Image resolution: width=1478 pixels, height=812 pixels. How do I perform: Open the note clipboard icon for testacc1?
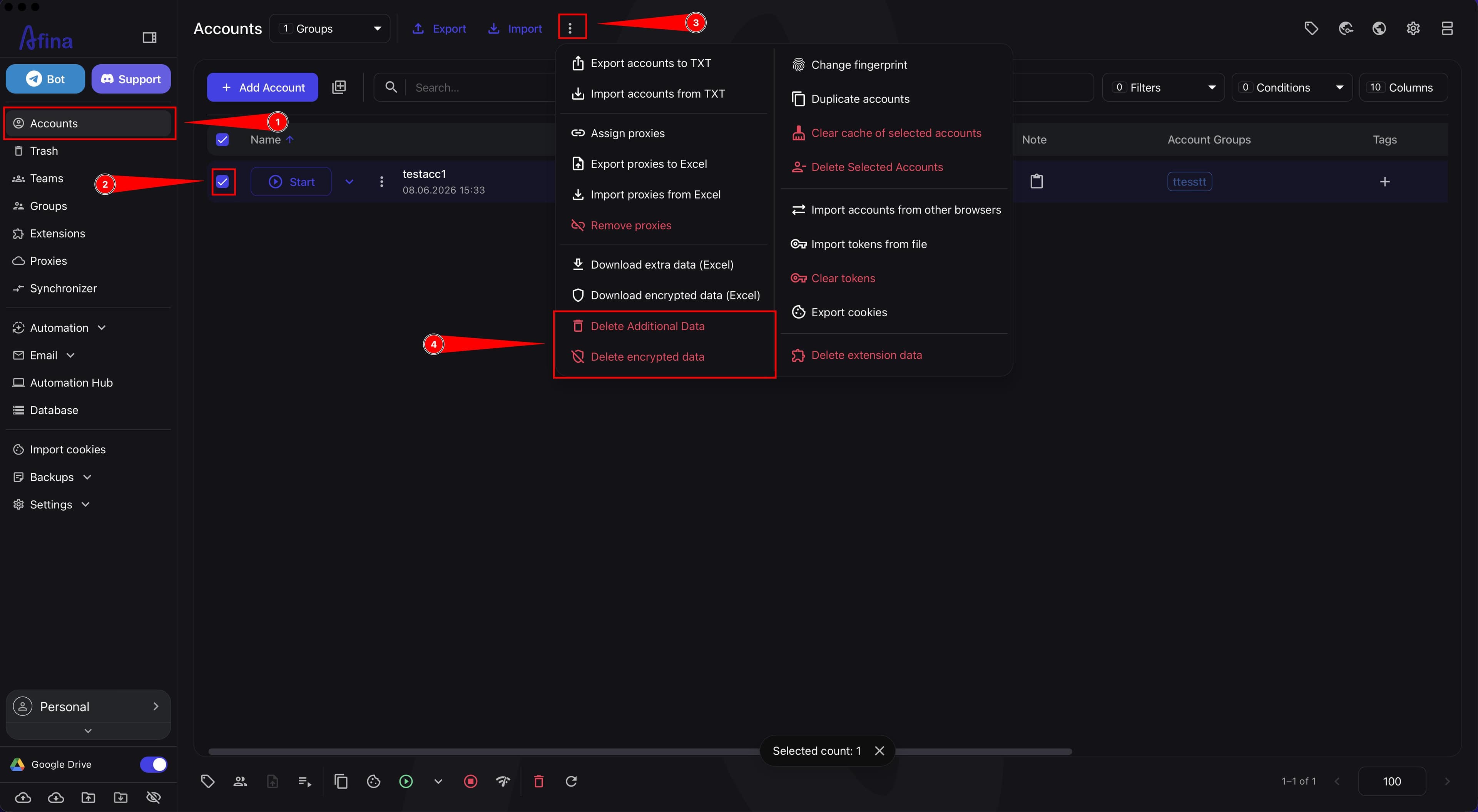pos(1036,181)
